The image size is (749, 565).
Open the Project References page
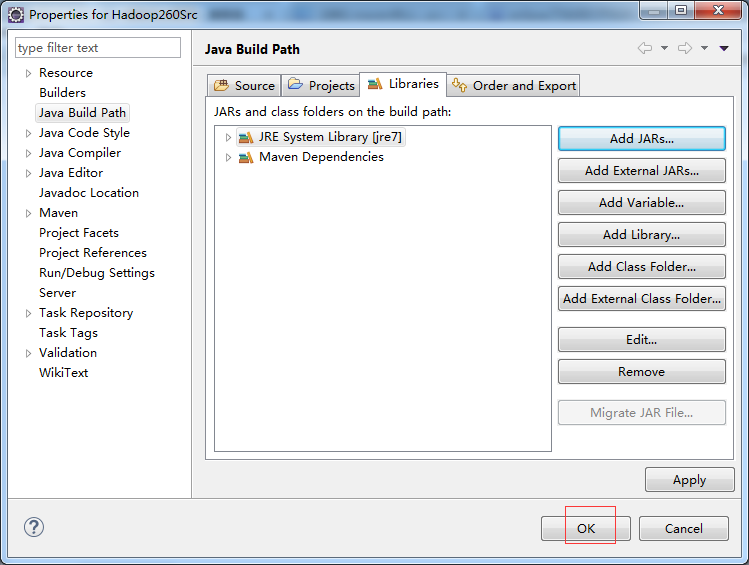point(93,253)
